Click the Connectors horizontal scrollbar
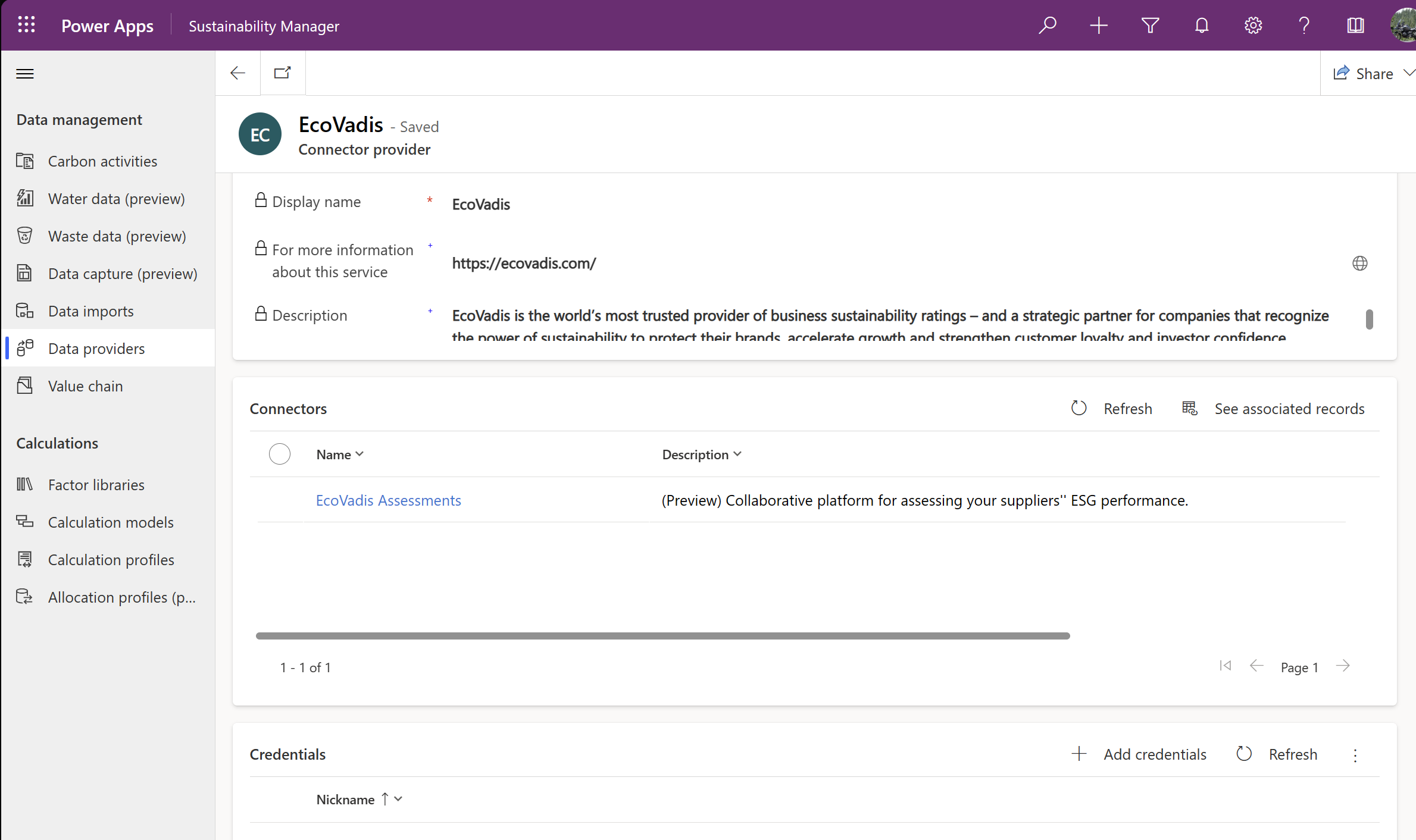 tap(663, 636)
